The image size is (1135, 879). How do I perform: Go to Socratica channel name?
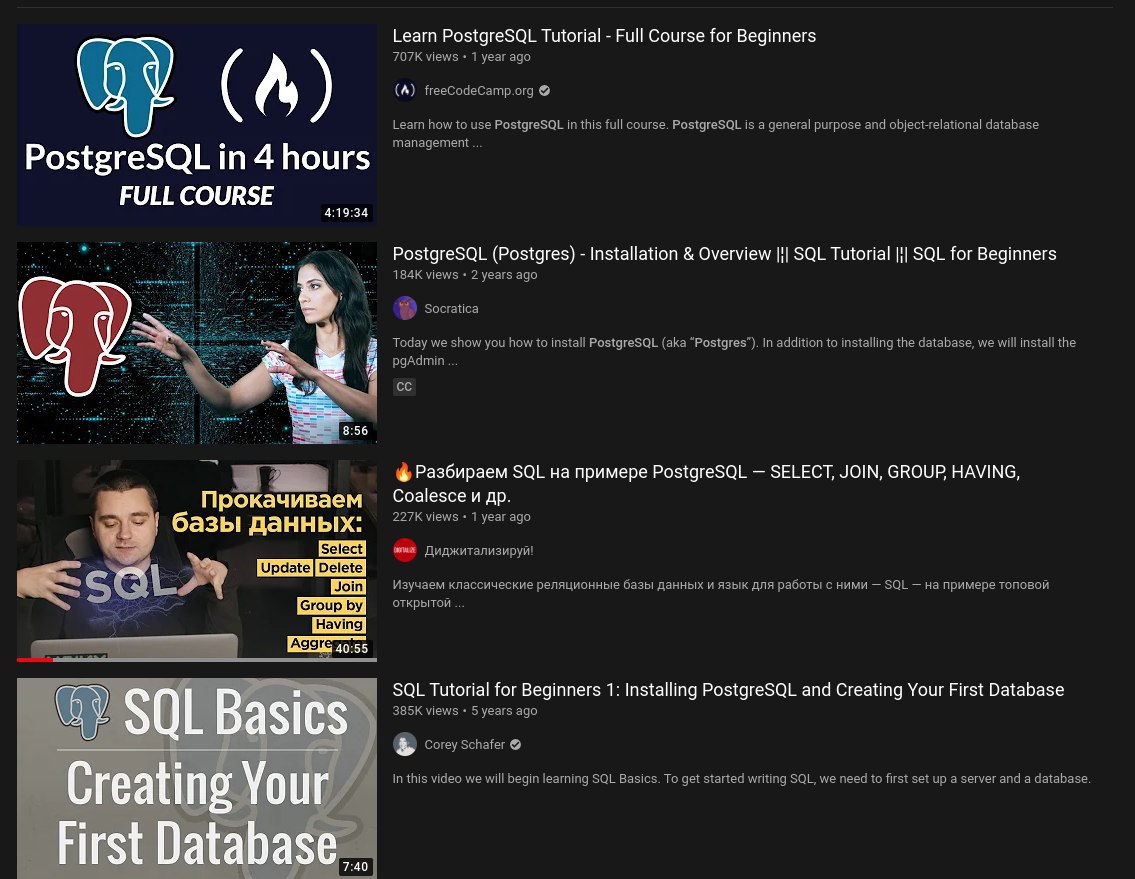coord(451,308)
